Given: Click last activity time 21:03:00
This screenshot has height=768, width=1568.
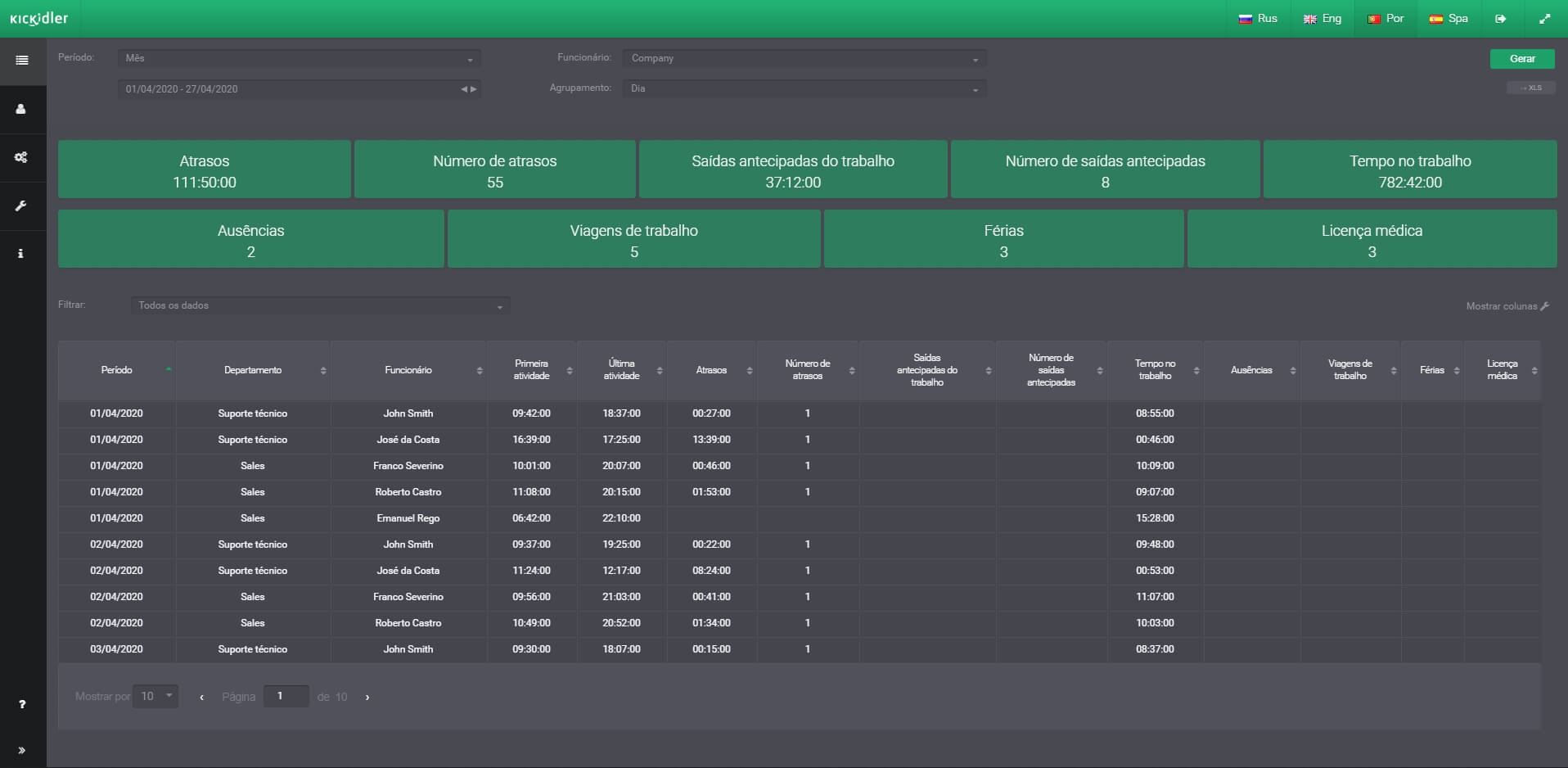Looking at the screenshot, I should coord(622,597).
